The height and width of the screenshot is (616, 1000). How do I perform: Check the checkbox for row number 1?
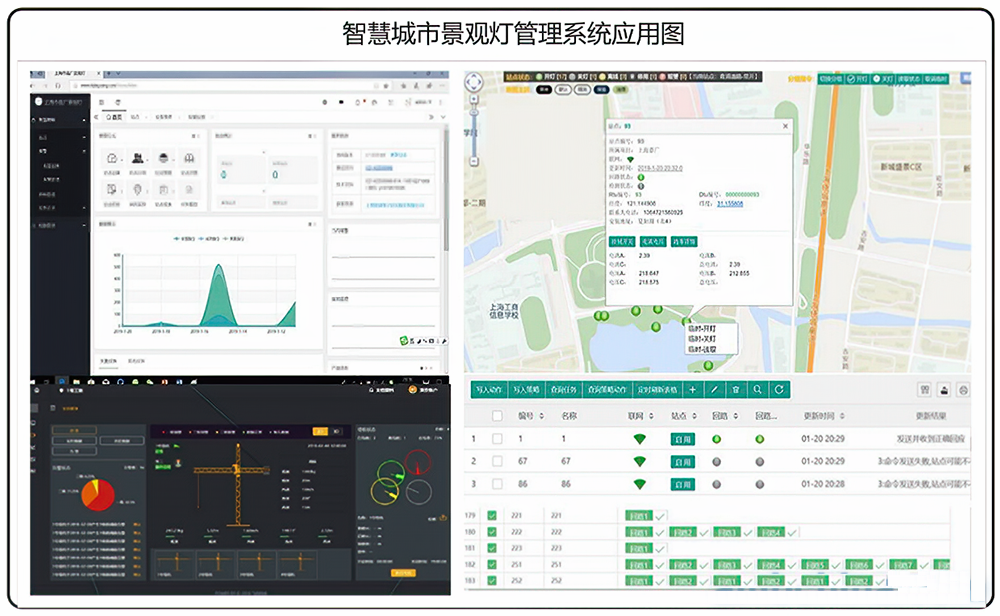497,439
